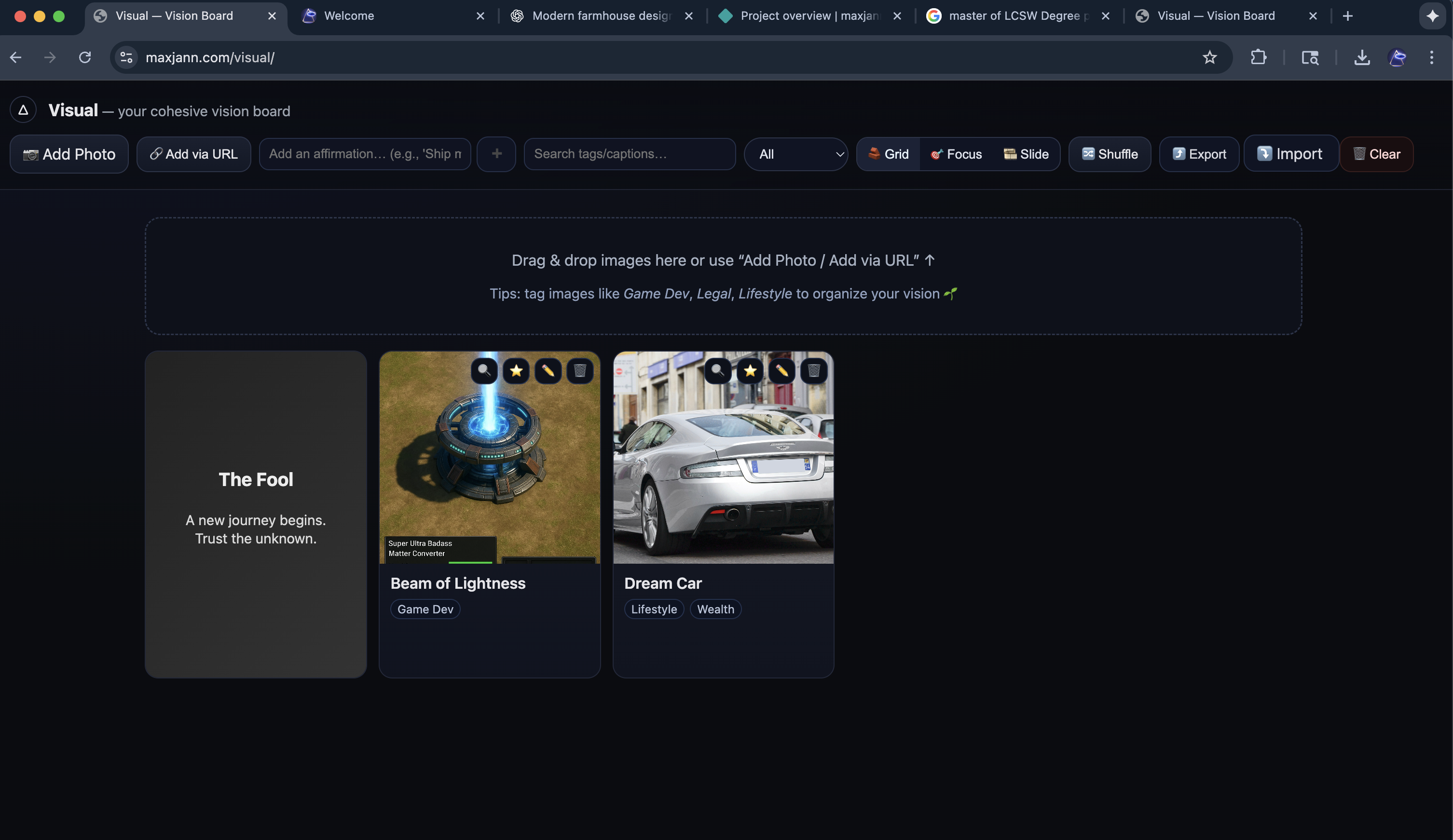1453x840 pixels.
Task: Click magnifier icon on Beam of Lightness card
Action: (x=484, y=371)
